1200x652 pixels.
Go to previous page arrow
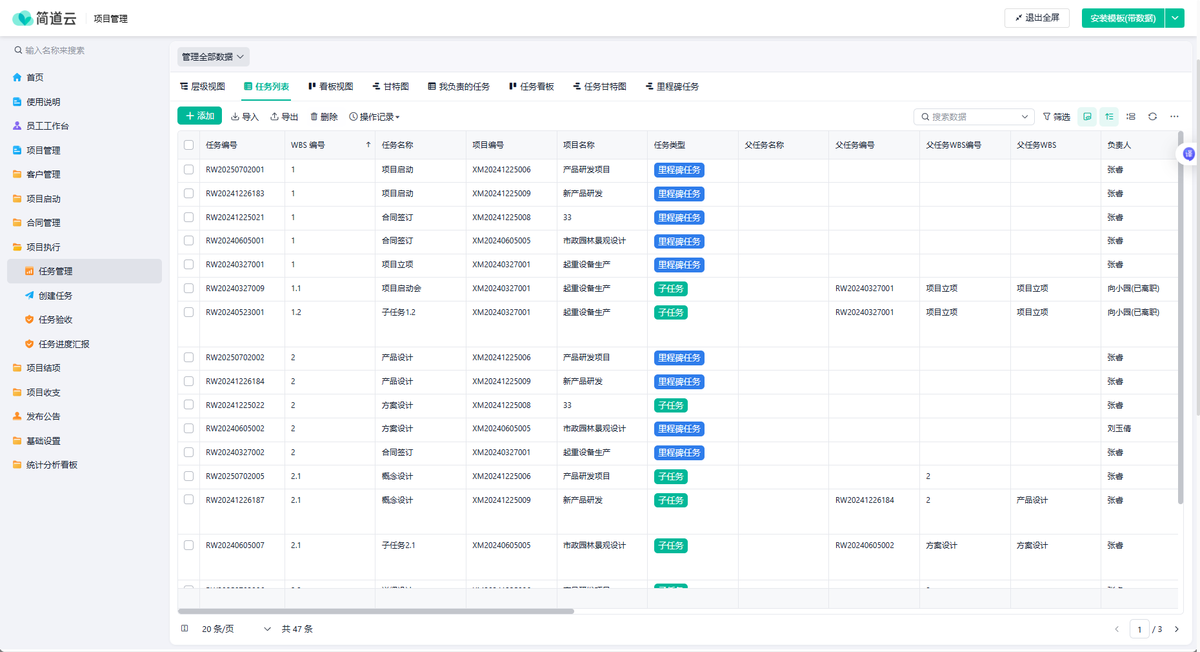point(1117,629)
